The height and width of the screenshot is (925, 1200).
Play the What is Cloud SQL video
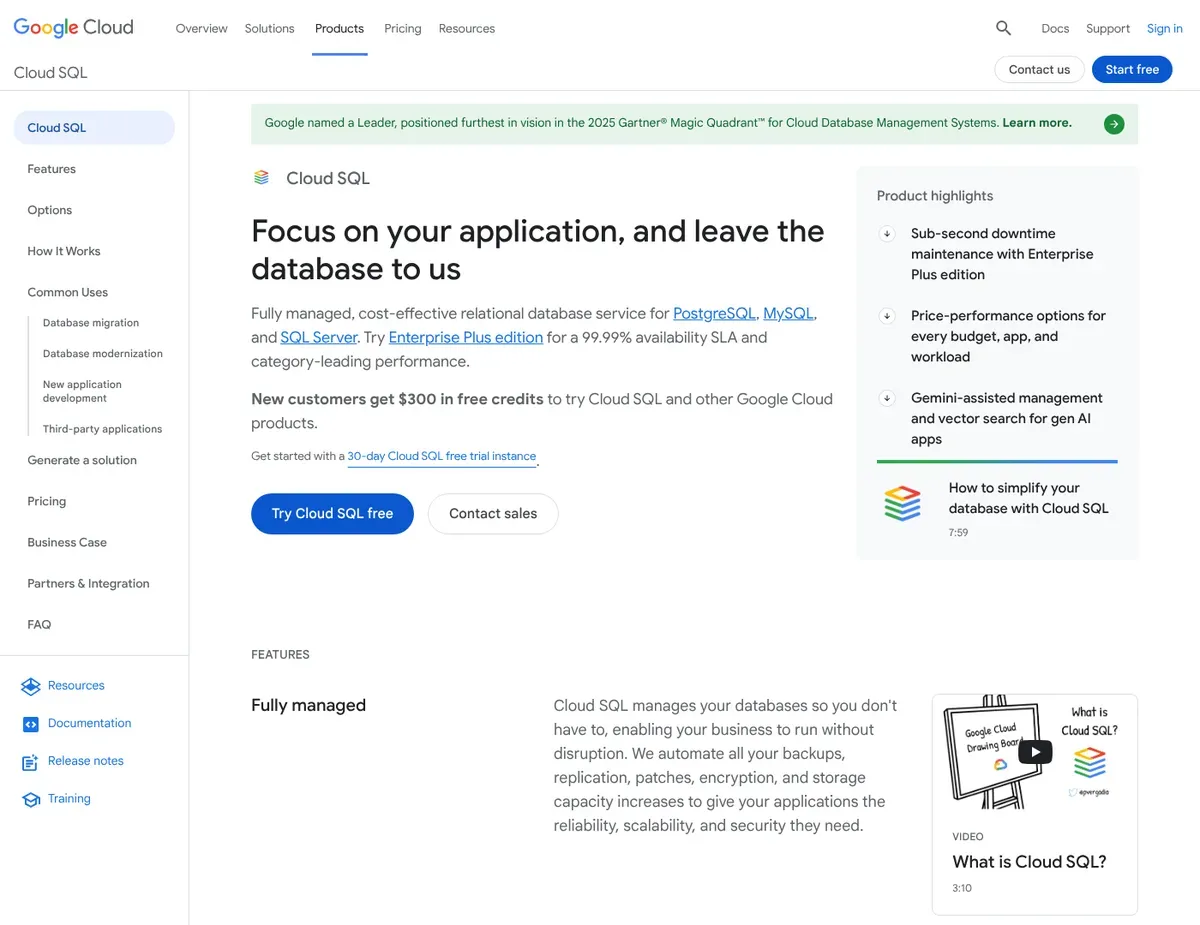coord(1035,752)
